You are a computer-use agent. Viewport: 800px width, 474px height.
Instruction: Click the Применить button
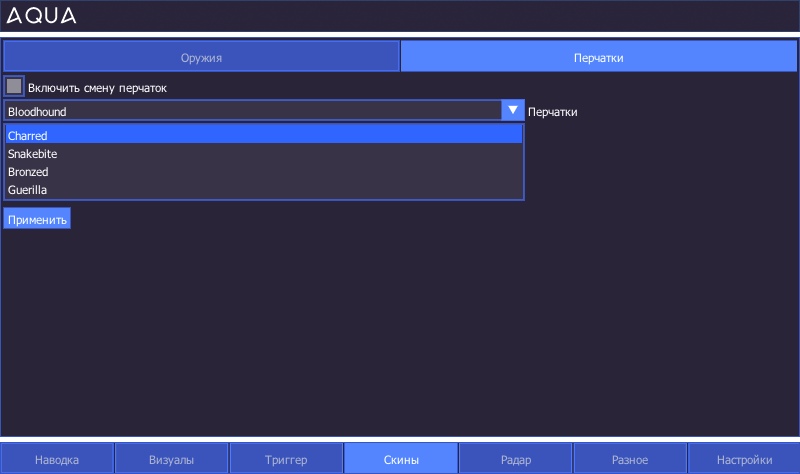point(37,219)
